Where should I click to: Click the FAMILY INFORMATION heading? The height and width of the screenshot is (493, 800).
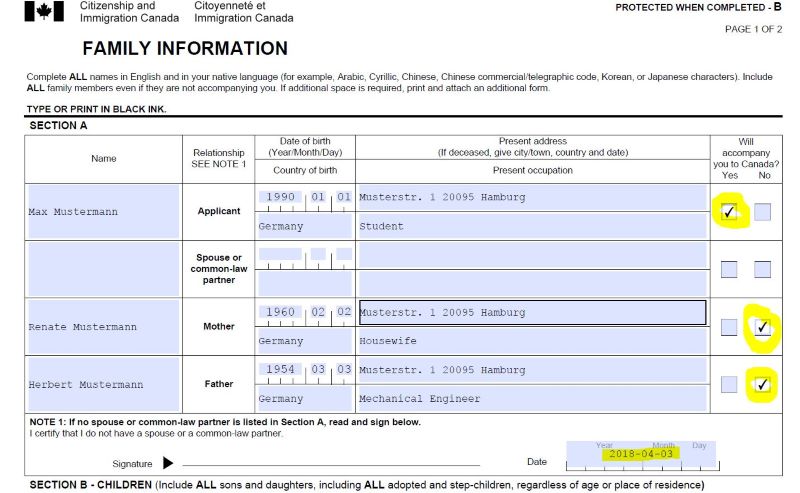(185, 48)
